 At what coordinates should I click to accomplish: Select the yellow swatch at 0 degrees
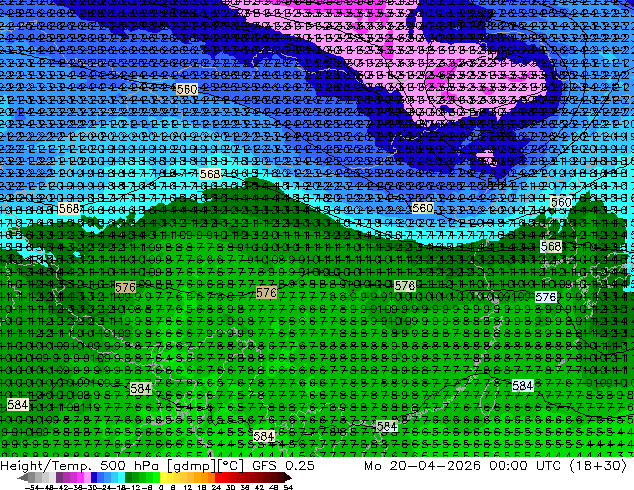tap(163, 477)
